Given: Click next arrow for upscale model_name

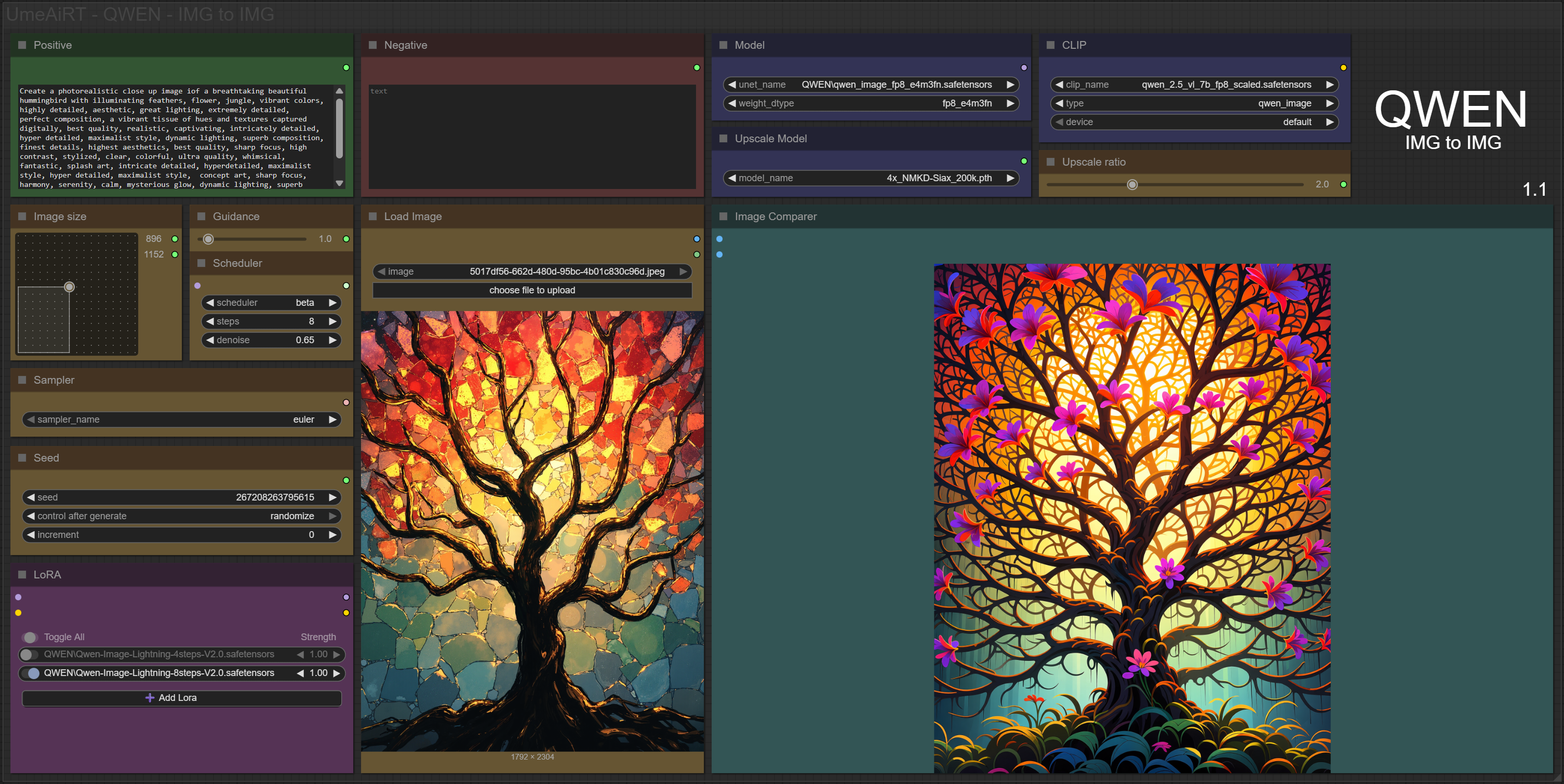Looking at the screenshot, I should (1010, 178).
